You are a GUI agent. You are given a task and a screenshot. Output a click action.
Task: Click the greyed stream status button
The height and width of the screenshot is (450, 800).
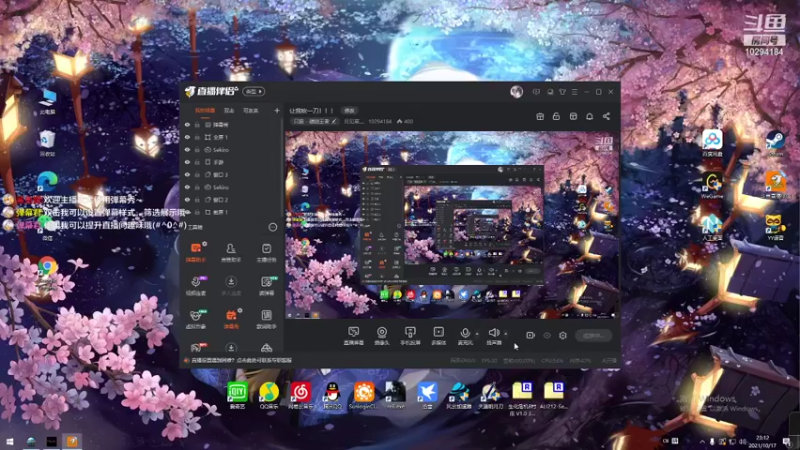point(593,336)
